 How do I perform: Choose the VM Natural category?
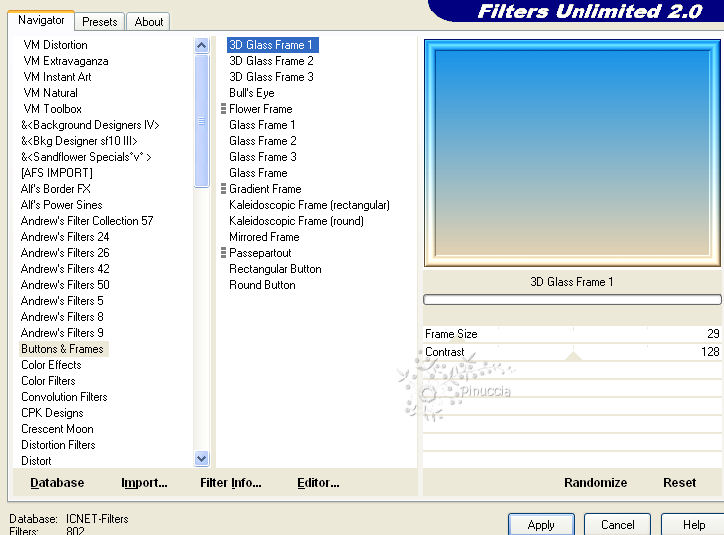click(50, 93)
